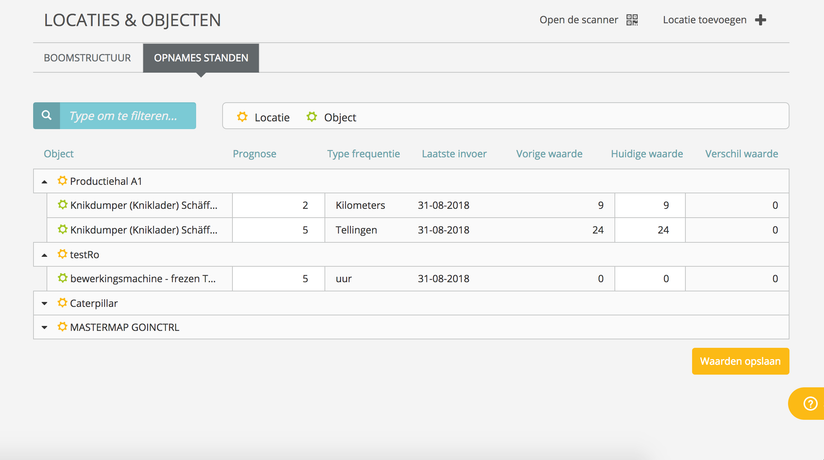Image resolution: width=824 pixels, height=460 pixels.
Task: Edit Huidige waarde for Kilometers row
Action: (651, 205)
